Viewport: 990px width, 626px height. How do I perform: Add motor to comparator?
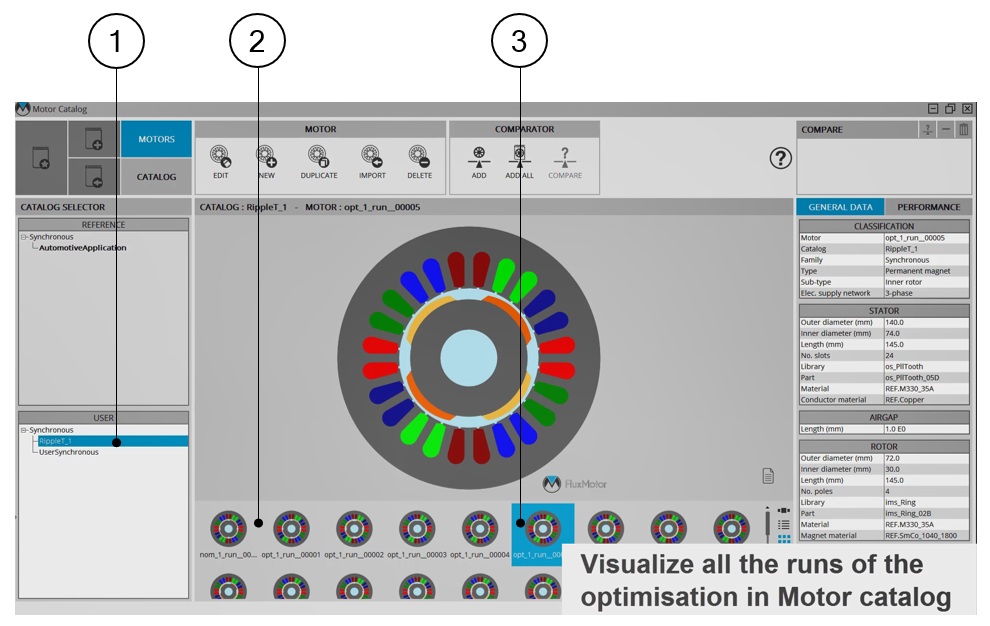pyautogui.click(x=479, y=157)
